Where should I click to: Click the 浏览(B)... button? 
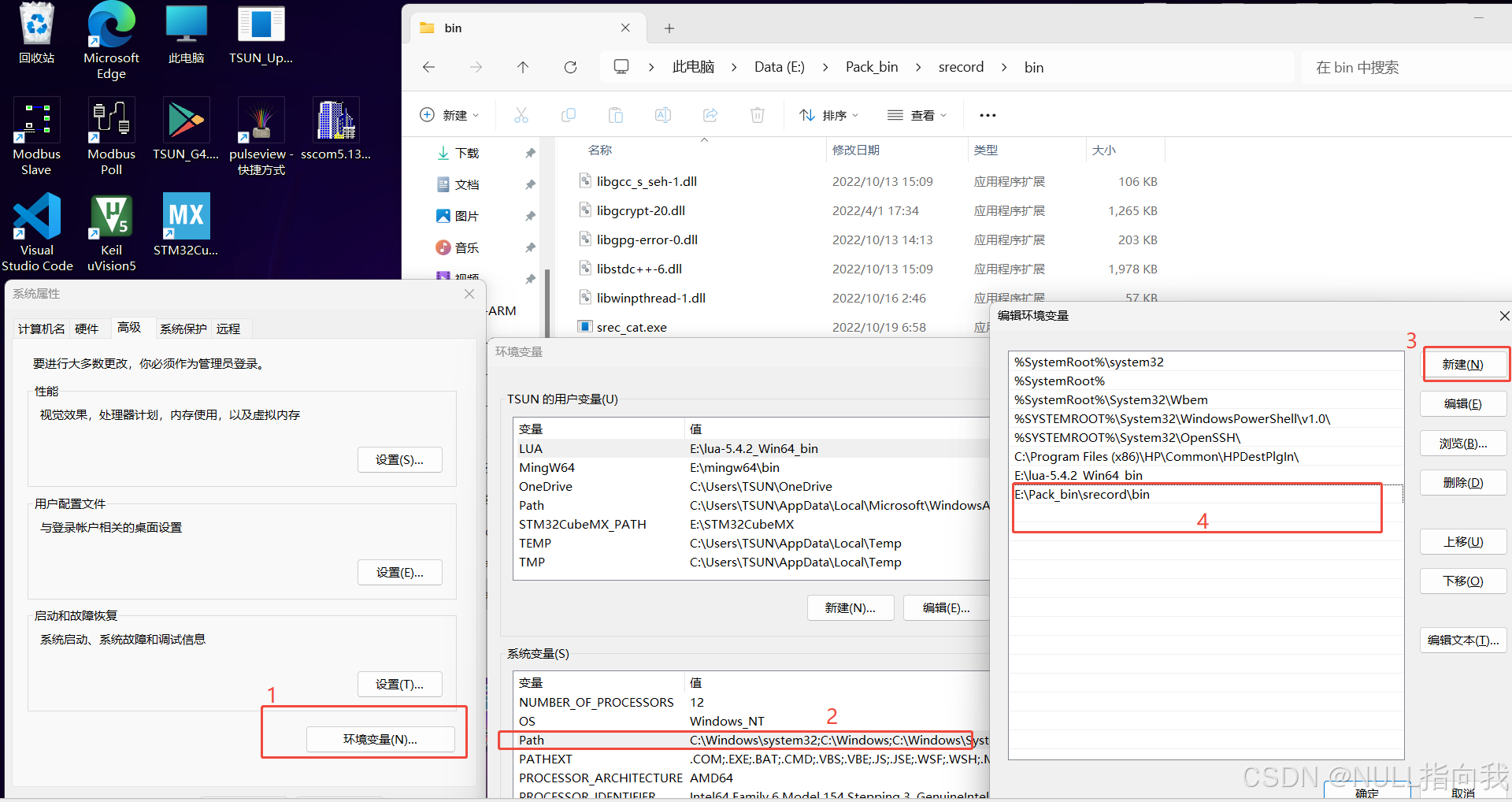pyautogui.click(x=1463, y=443)
